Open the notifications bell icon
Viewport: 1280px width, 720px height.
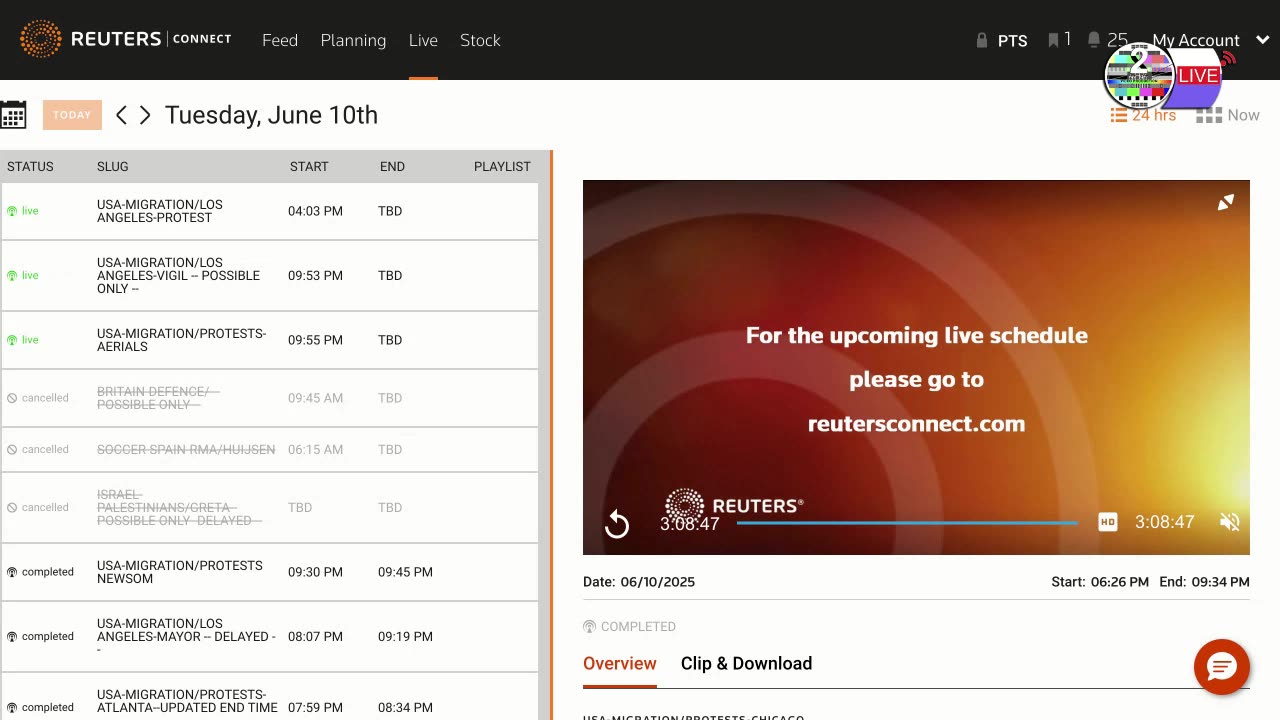(x=1094, y=40)
